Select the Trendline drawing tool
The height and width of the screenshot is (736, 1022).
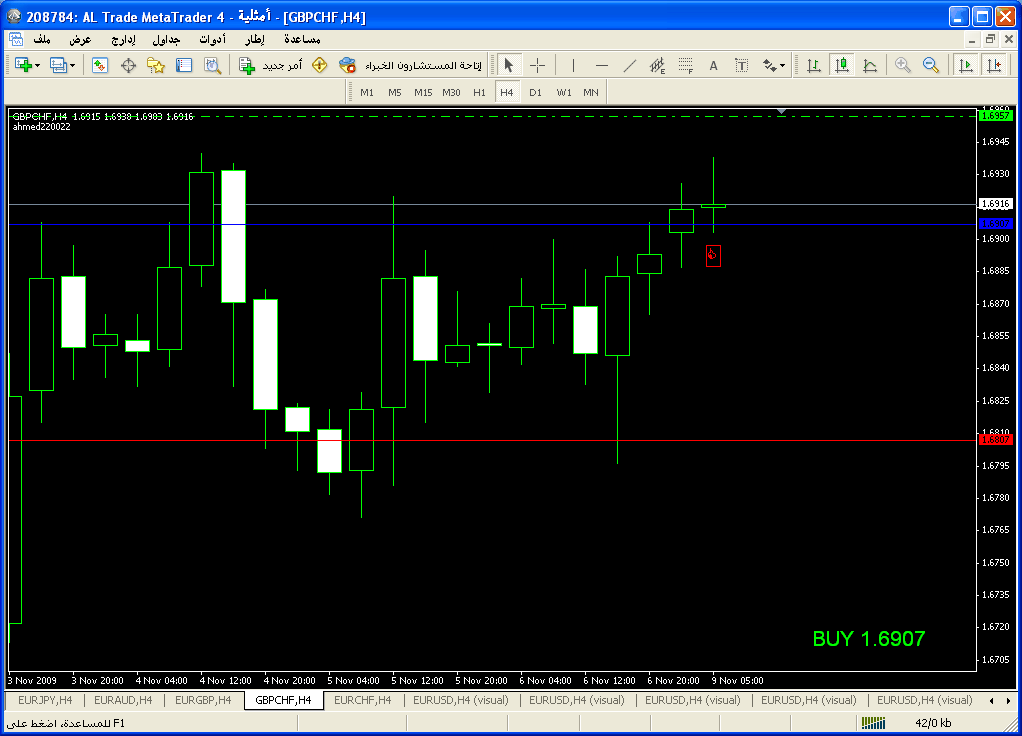630,65
